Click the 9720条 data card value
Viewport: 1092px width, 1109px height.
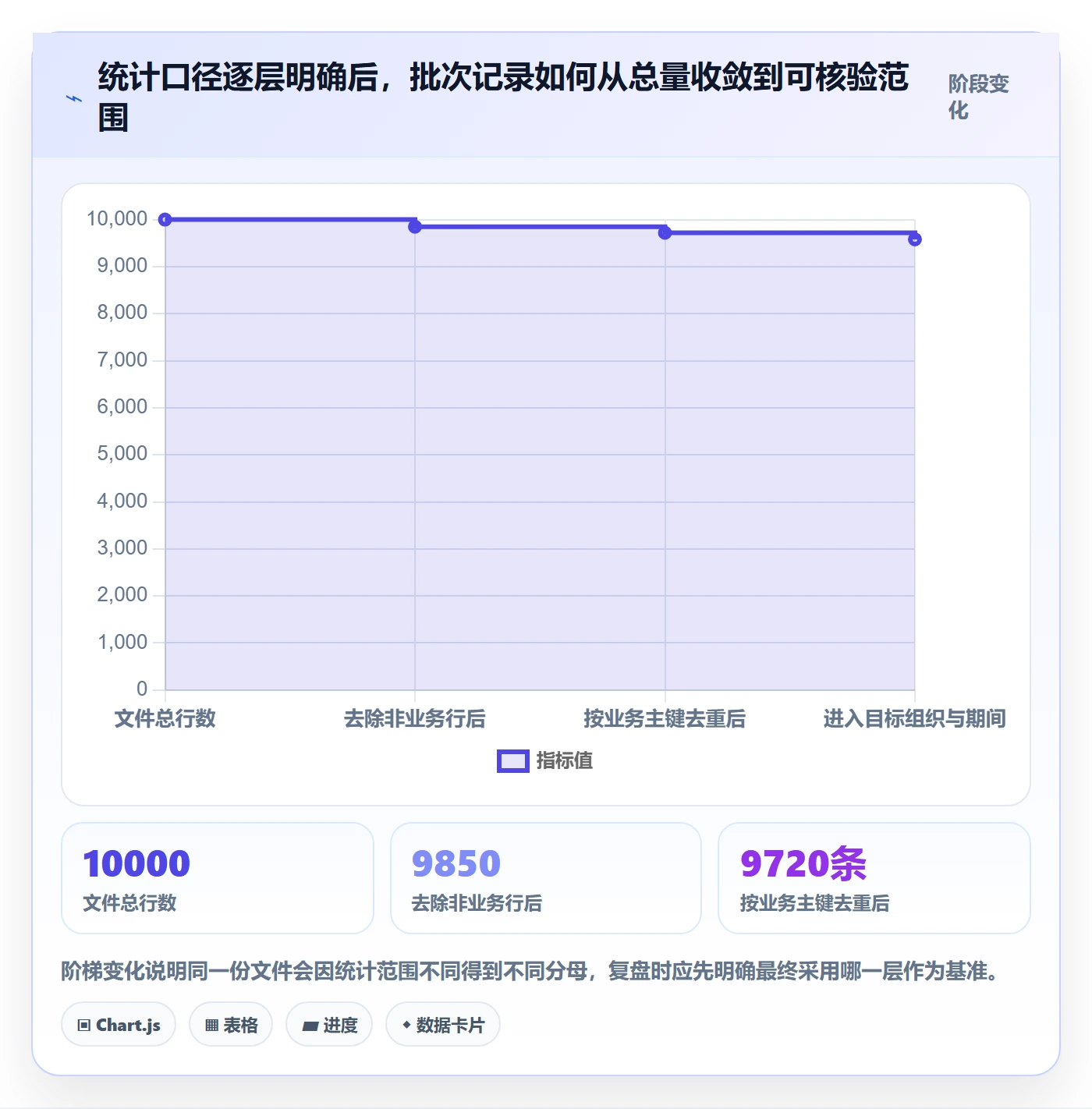coord(803,863)
